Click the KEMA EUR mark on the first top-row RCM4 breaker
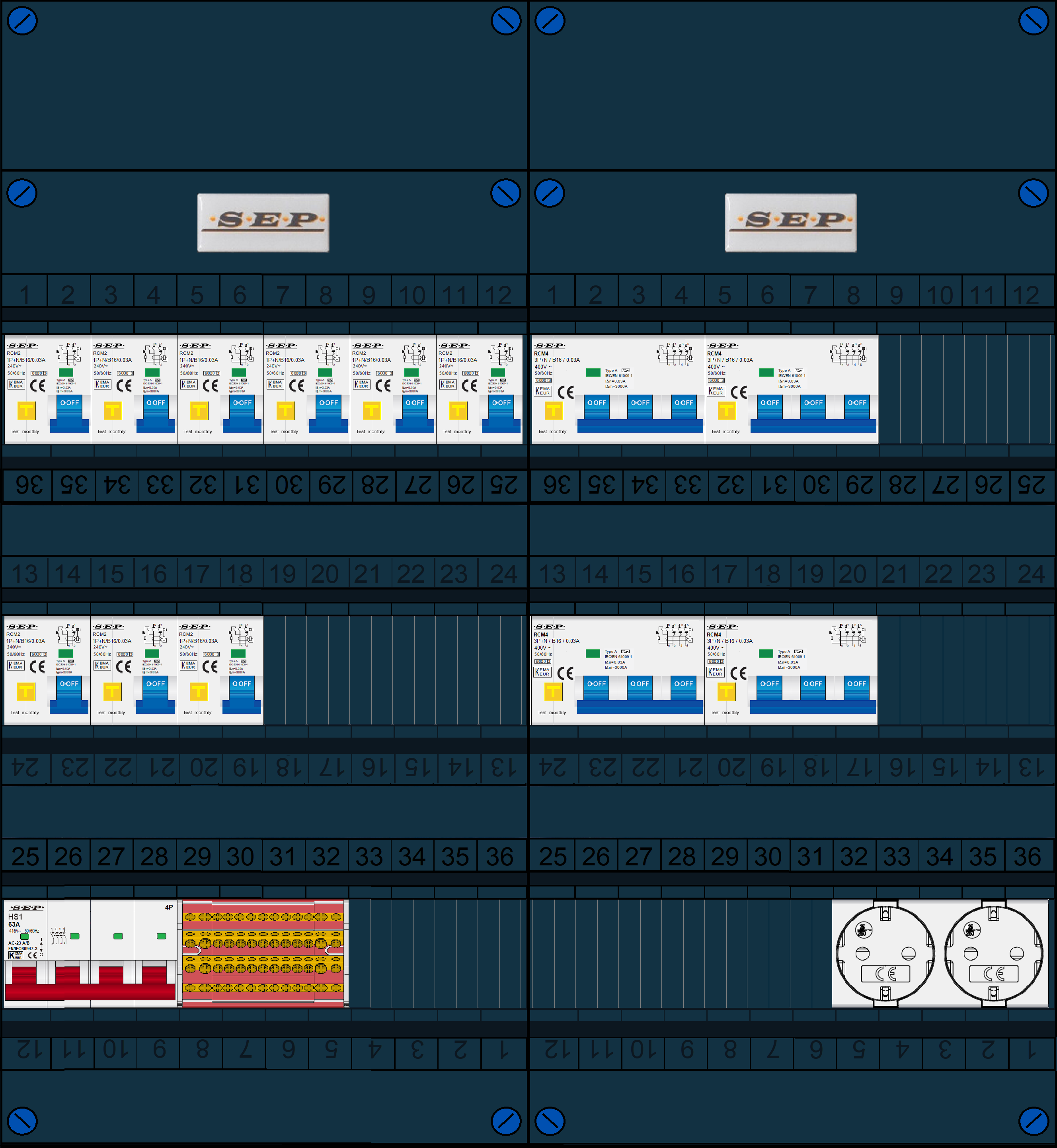The width and height of the screenshot is (1057, 1148). point(542,391)
